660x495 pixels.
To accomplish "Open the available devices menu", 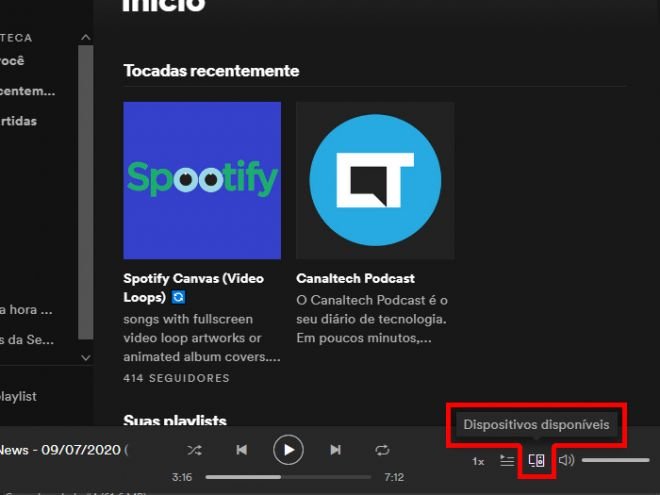I will tap(536, 460).
